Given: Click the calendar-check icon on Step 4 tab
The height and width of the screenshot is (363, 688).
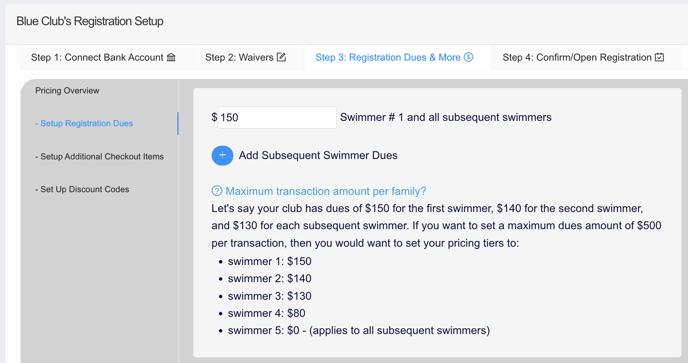Looking at the screenshot, I should (659, 57).
